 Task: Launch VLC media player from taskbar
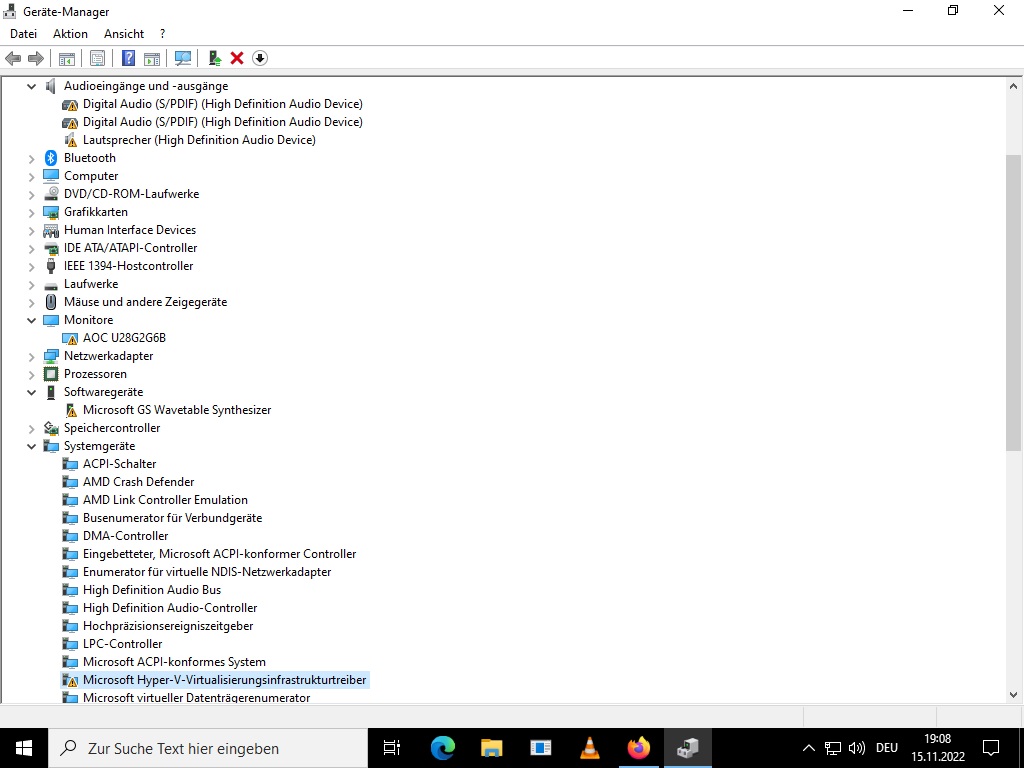590,748
